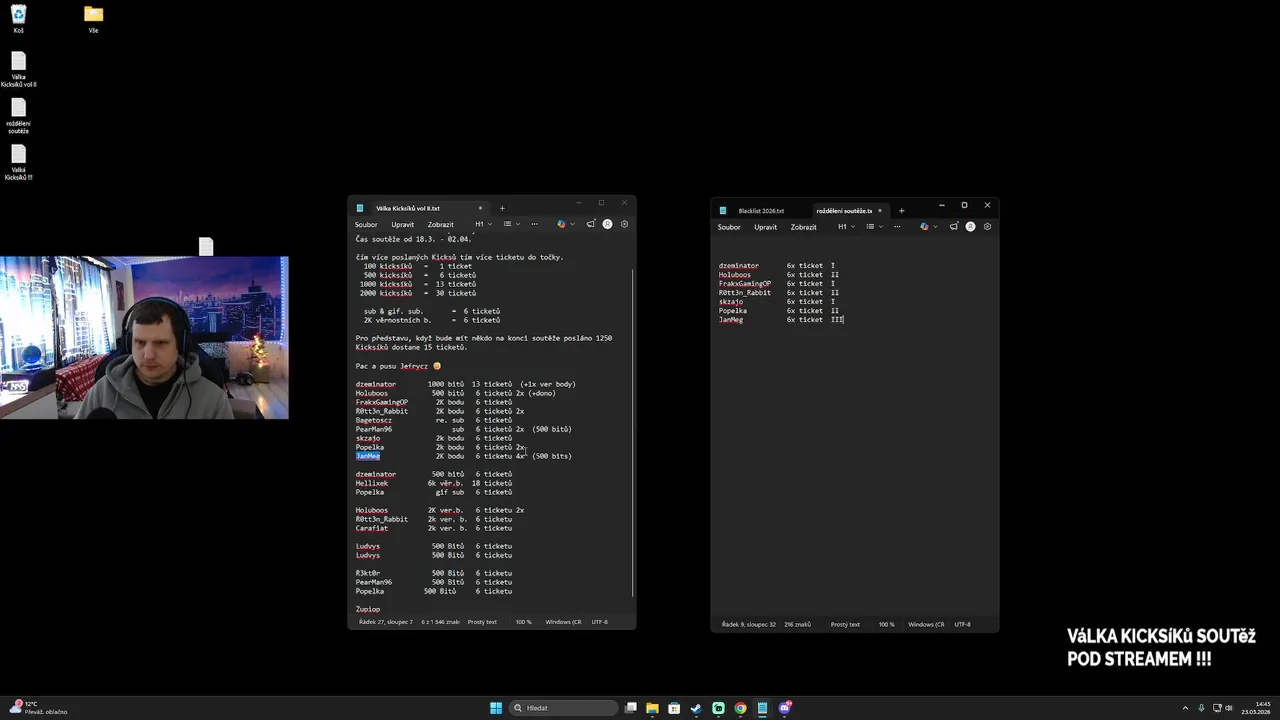Select the Válka Kicksíků vol II desktop file
Image resolution: width=1280 pixels, height=720 pixels.
click(x=18, y=69)
